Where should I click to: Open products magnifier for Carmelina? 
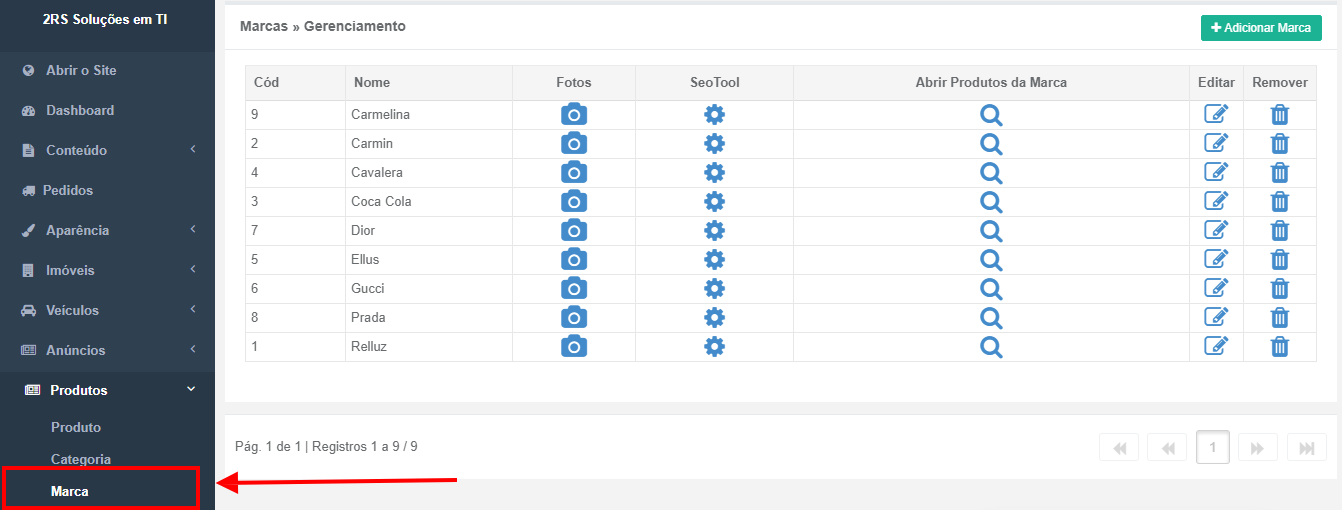(x=991, y=114)
